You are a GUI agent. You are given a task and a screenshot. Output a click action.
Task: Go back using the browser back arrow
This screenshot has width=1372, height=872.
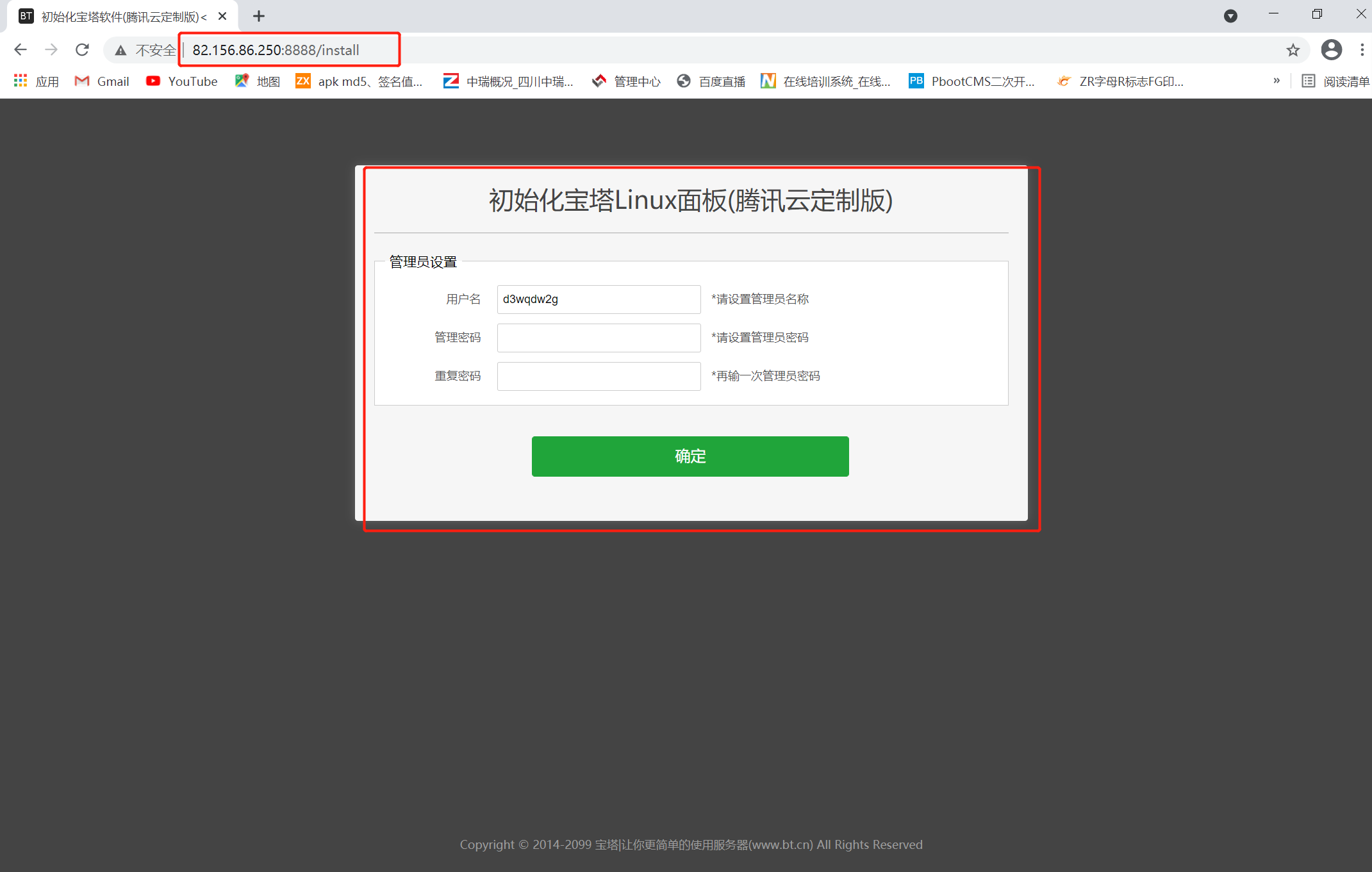coord(21,50)
